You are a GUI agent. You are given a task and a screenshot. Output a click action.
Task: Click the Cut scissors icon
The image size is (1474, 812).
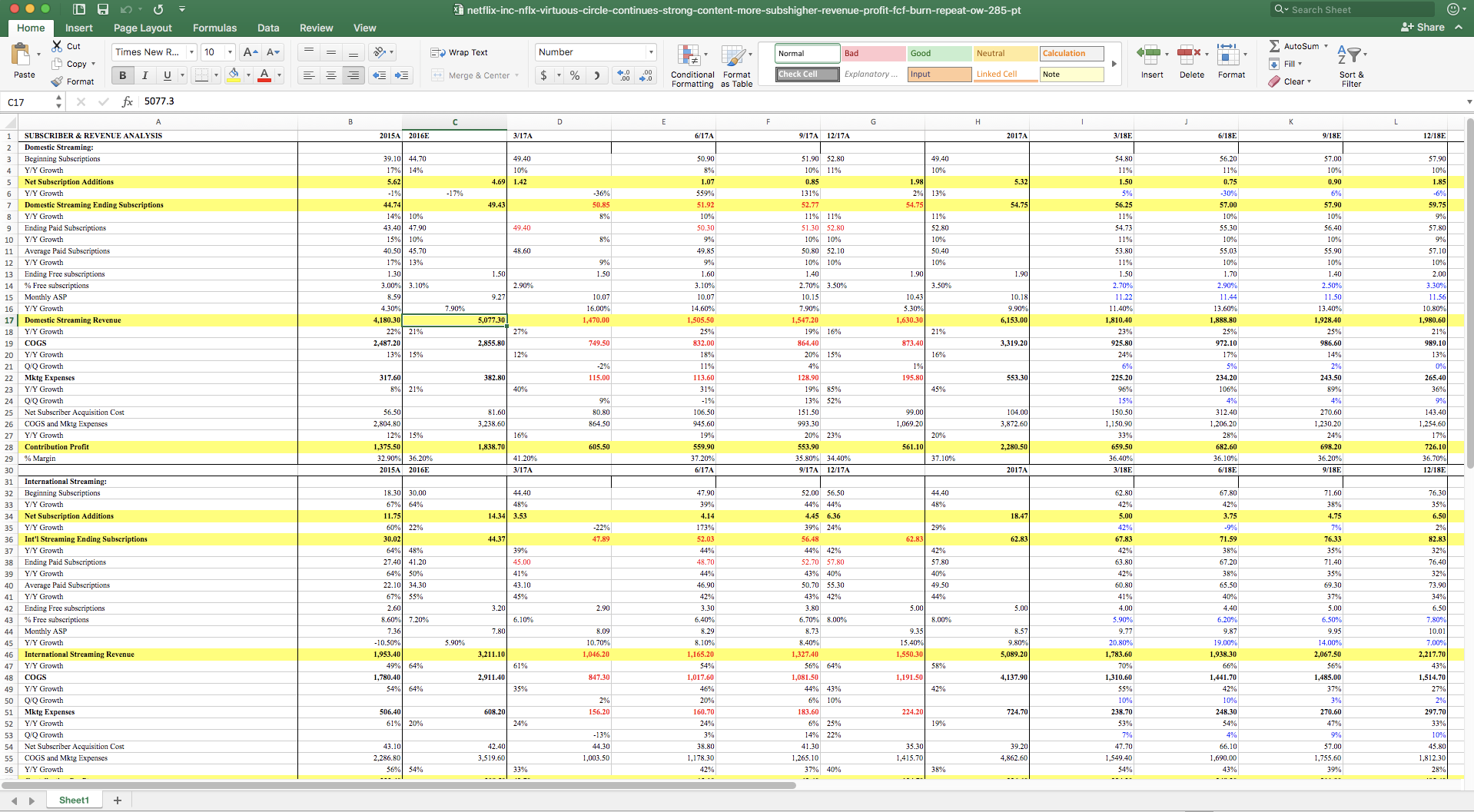[x=57, y=46]
